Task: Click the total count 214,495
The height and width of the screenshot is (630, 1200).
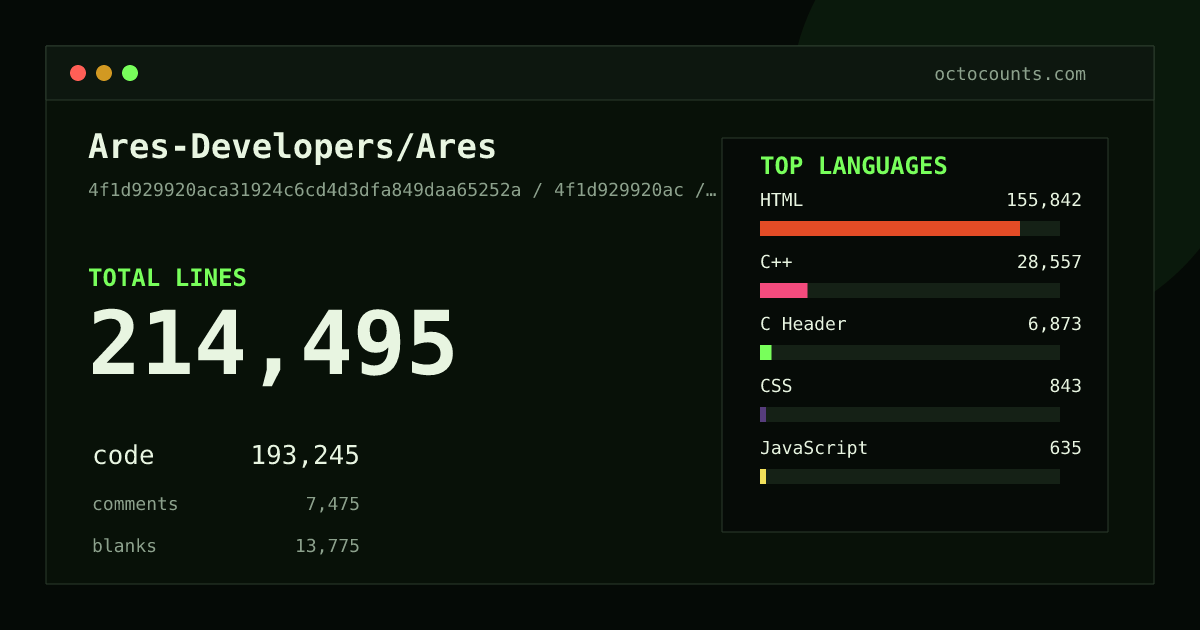Action: [x=272, y=345]
